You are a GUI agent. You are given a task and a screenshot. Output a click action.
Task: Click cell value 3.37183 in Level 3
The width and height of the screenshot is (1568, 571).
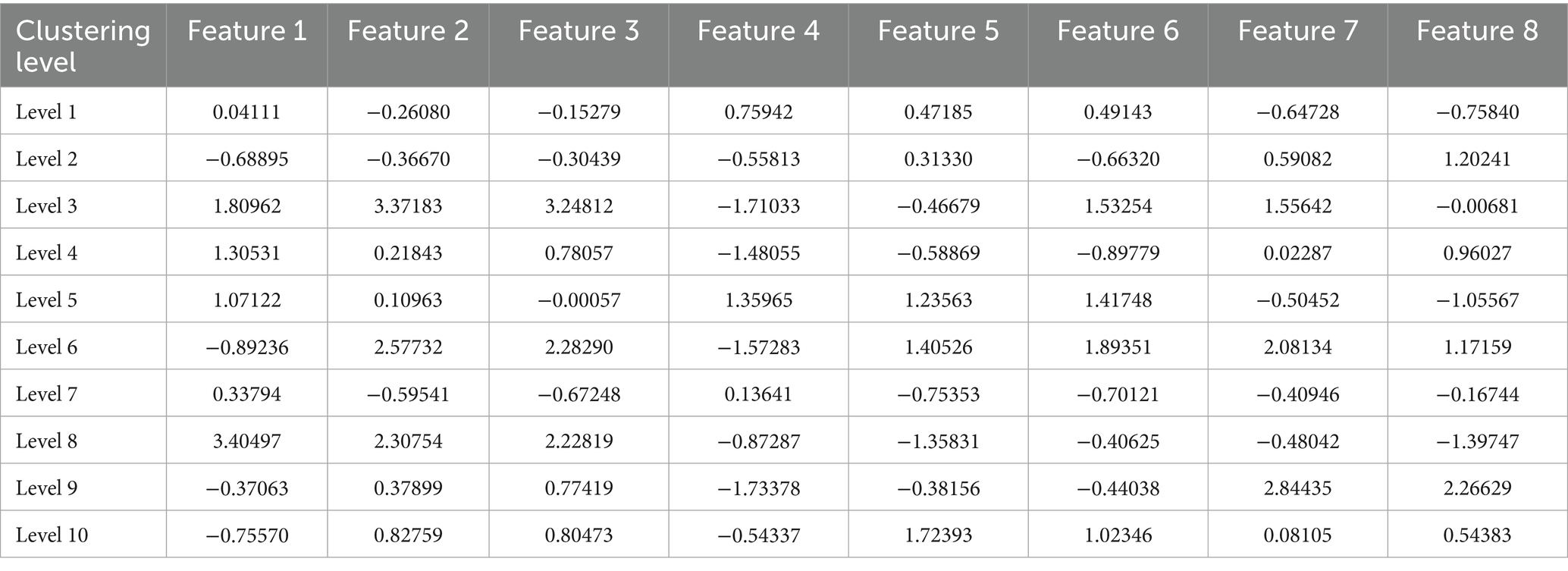[x=408, y=206]
